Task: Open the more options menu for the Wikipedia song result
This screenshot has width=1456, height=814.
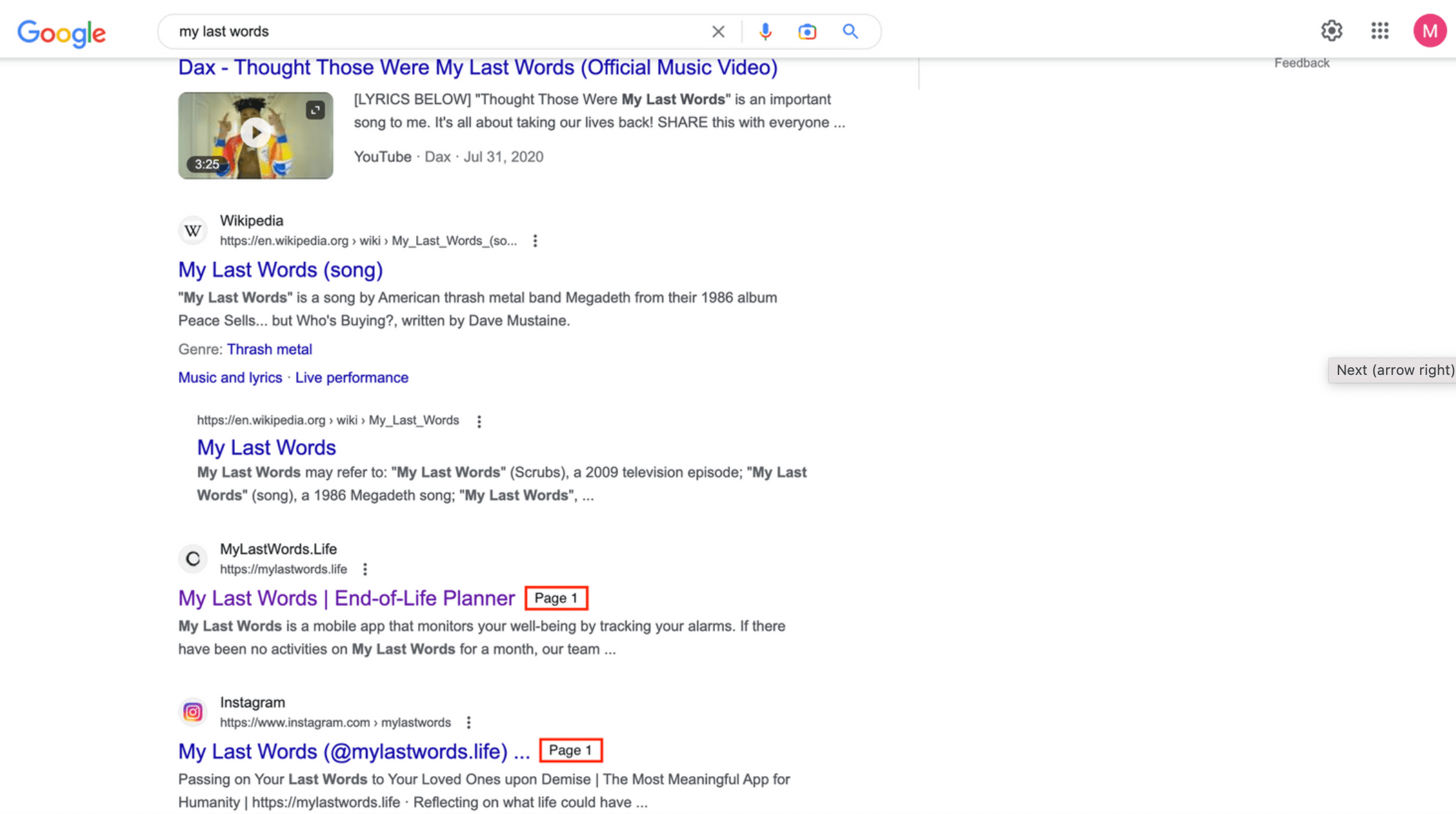Action: [x=535, y=241]
